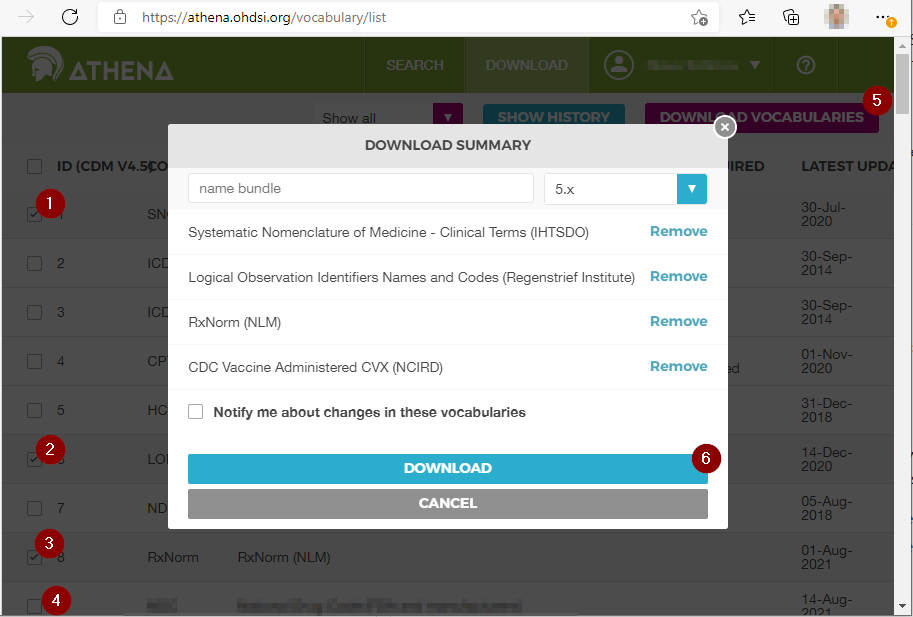Click the RxNorm (NLM) name cell in table

pyautogui.click(x=284, y=557)
